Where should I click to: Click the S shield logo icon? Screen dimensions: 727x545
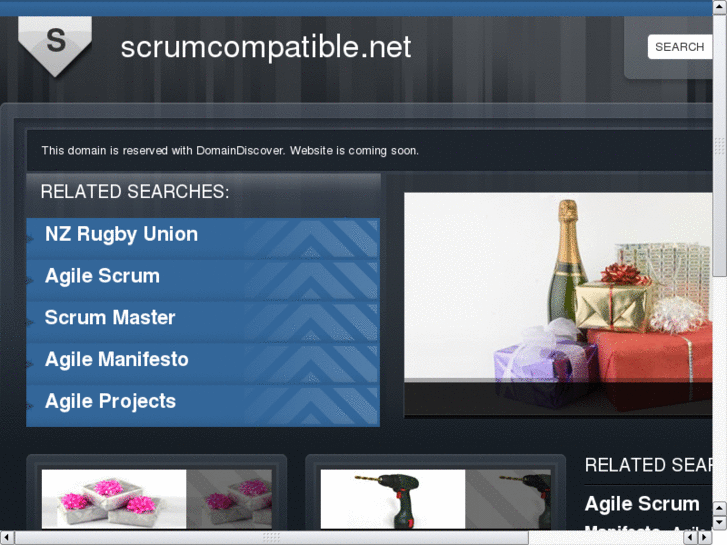pos(55,46)
